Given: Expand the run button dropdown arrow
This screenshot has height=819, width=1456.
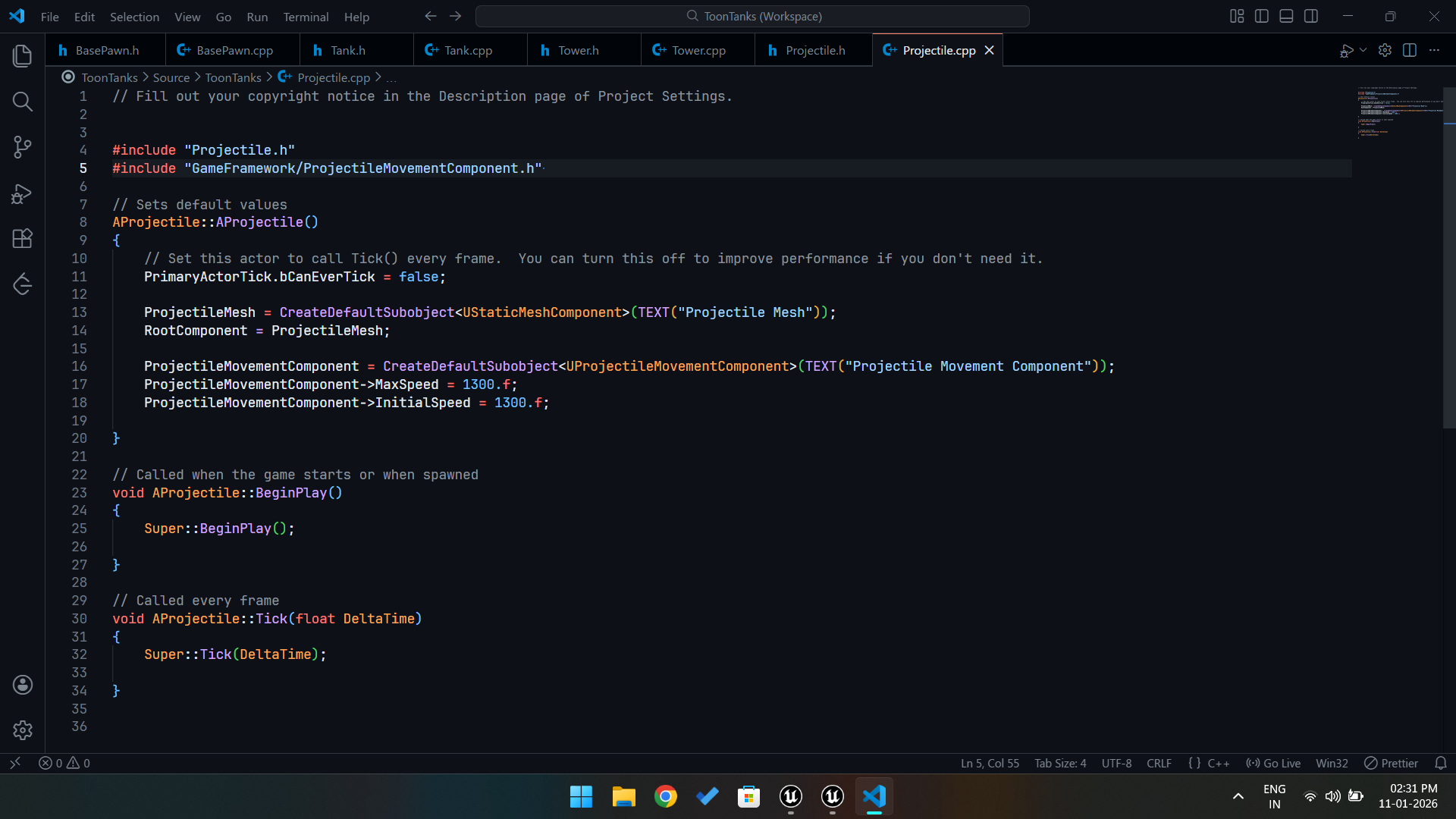Looking at the screenshot, I should (x=1363, y=50).
